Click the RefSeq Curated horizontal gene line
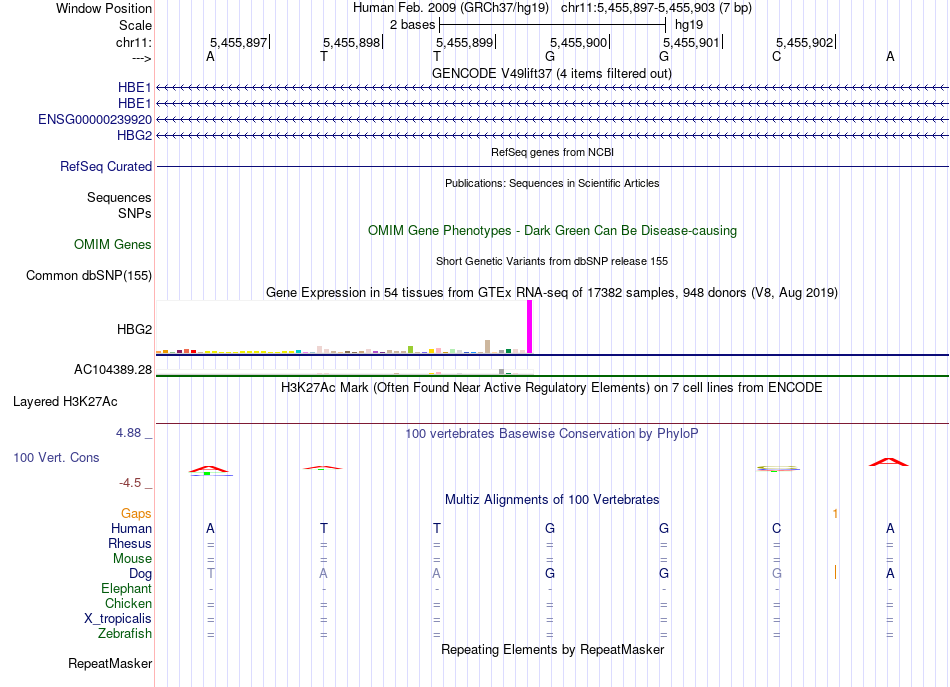The height and width of the screenshot is (687, 950). 552,167
